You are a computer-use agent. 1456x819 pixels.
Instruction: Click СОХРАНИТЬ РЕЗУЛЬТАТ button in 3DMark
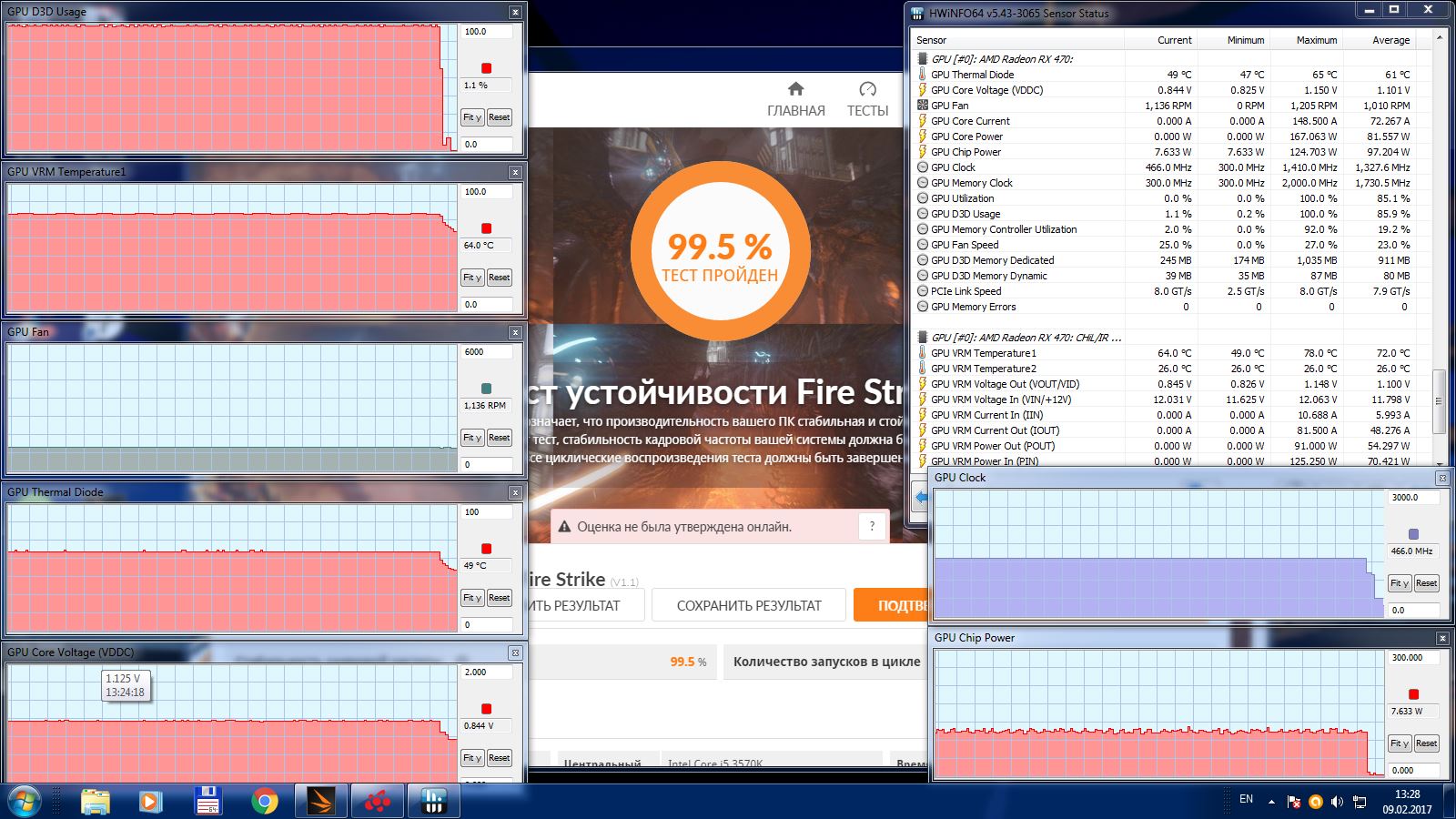click(x=749, y=605)
